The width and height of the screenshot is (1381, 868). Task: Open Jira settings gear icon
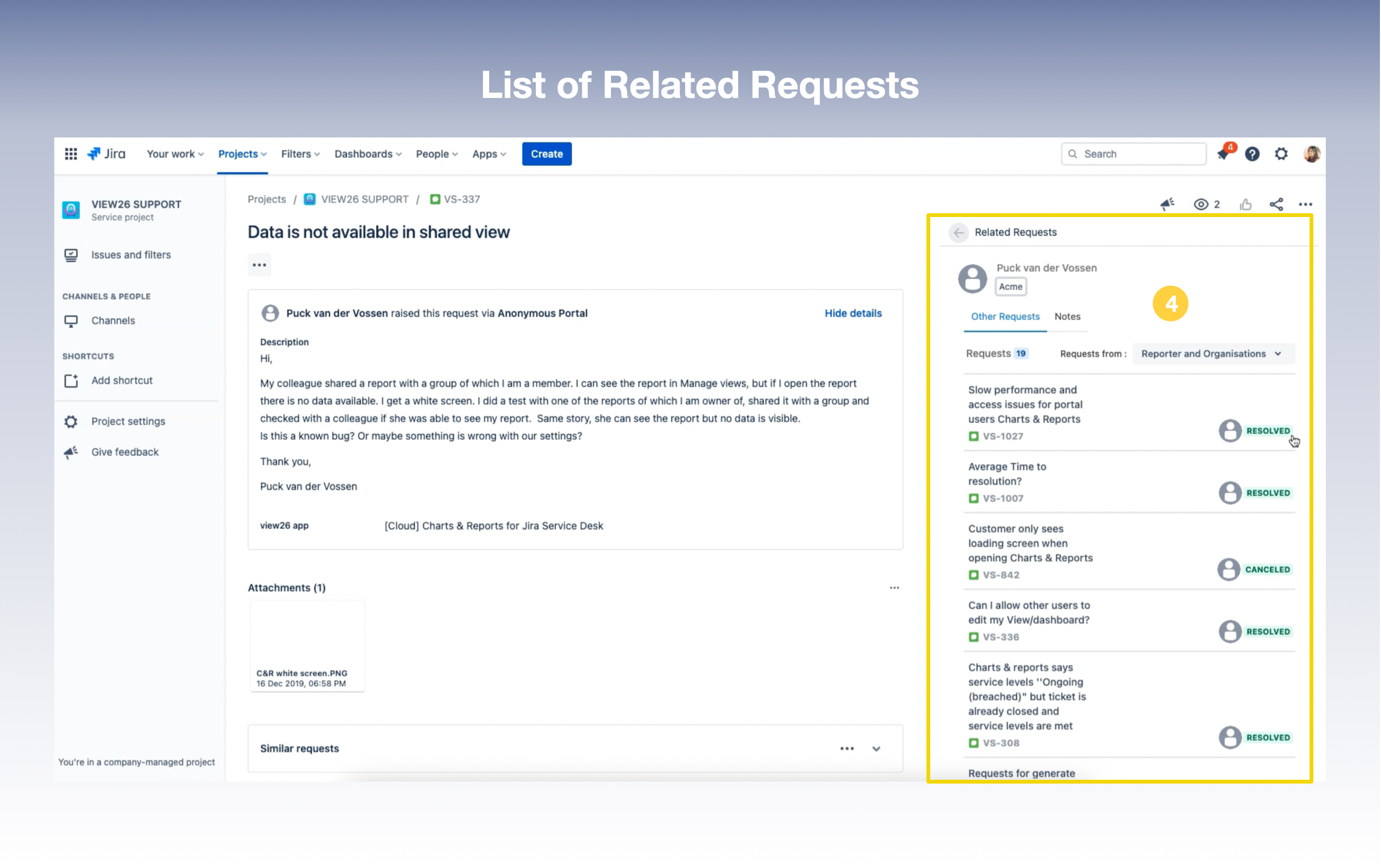tap(1281, 154)
